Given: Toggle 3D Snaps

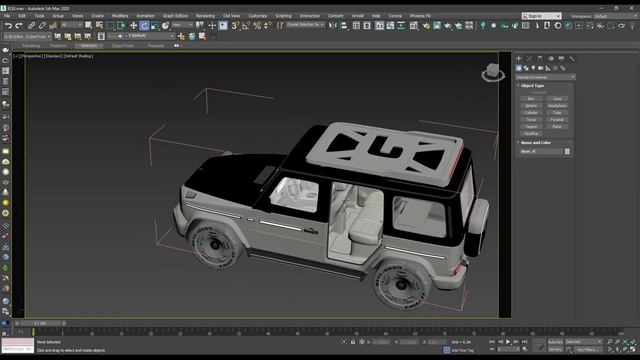Looking at the screenshot, I should [235, 26].
